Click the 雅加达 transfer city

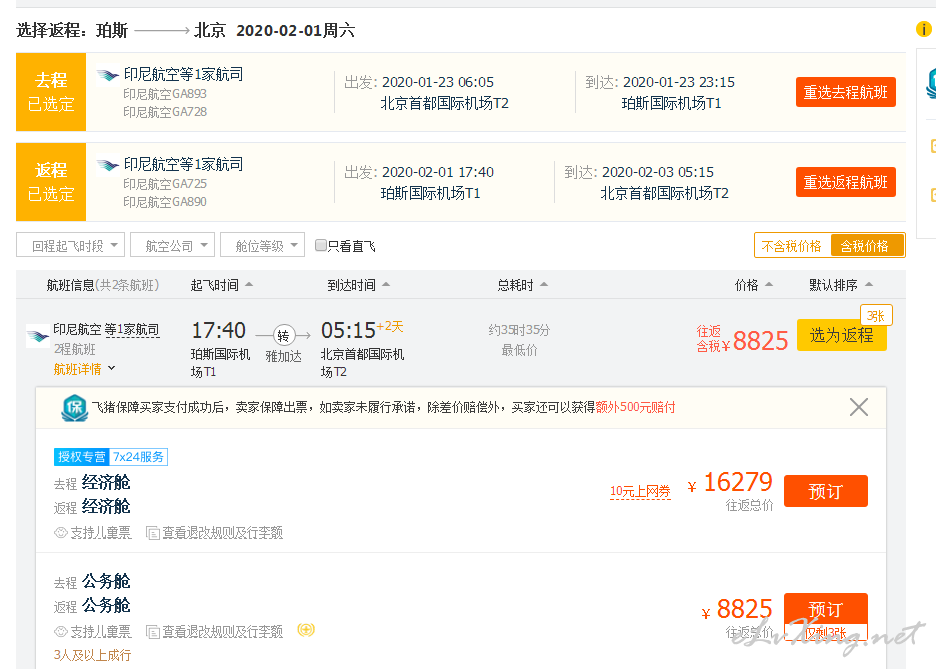click(284, 356)
